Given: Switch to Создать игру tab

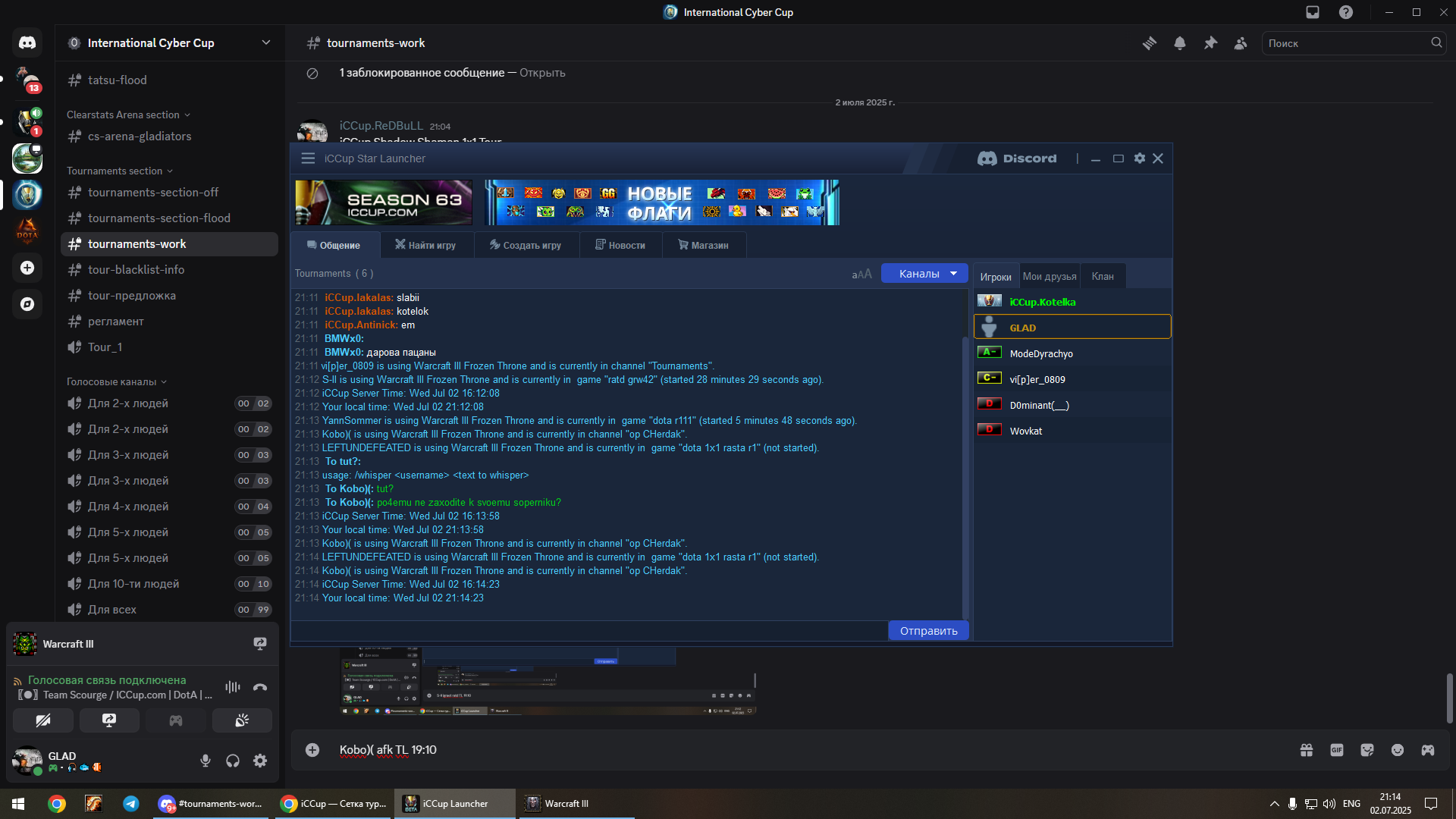Looking at the screenshot, I should point(526,245).
